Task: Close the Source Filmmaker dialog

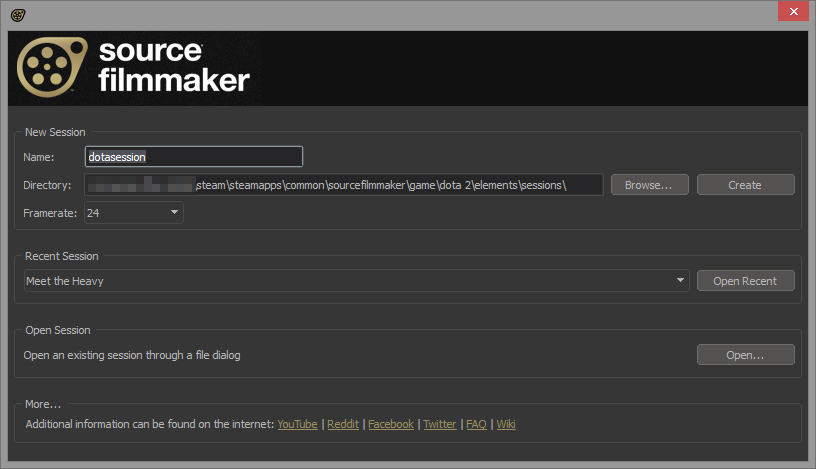Action: tap(793, 11)
